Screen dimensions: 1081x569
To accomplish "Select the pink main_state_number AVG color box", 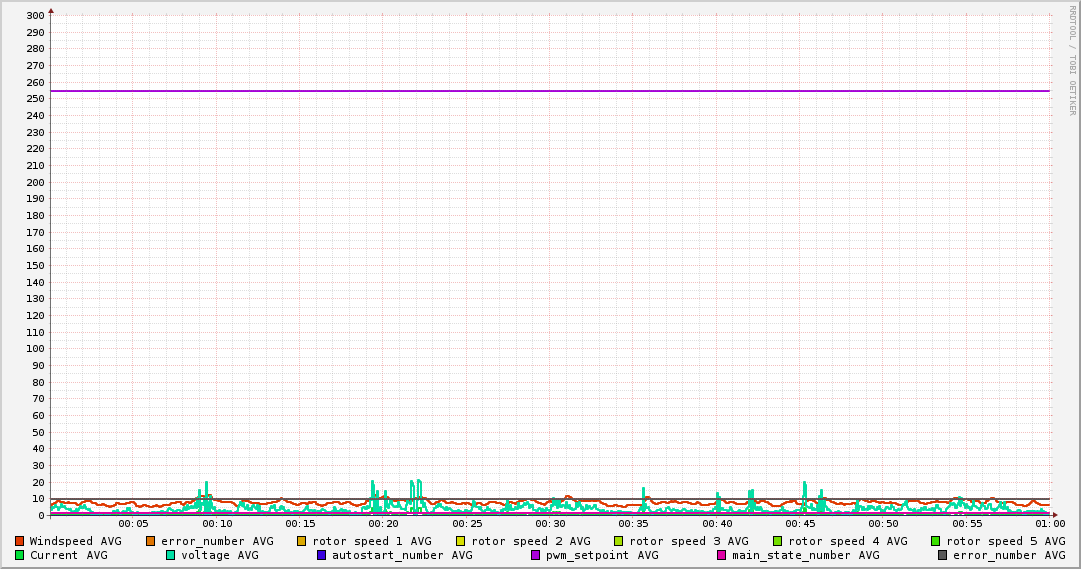I will [721, 555].
